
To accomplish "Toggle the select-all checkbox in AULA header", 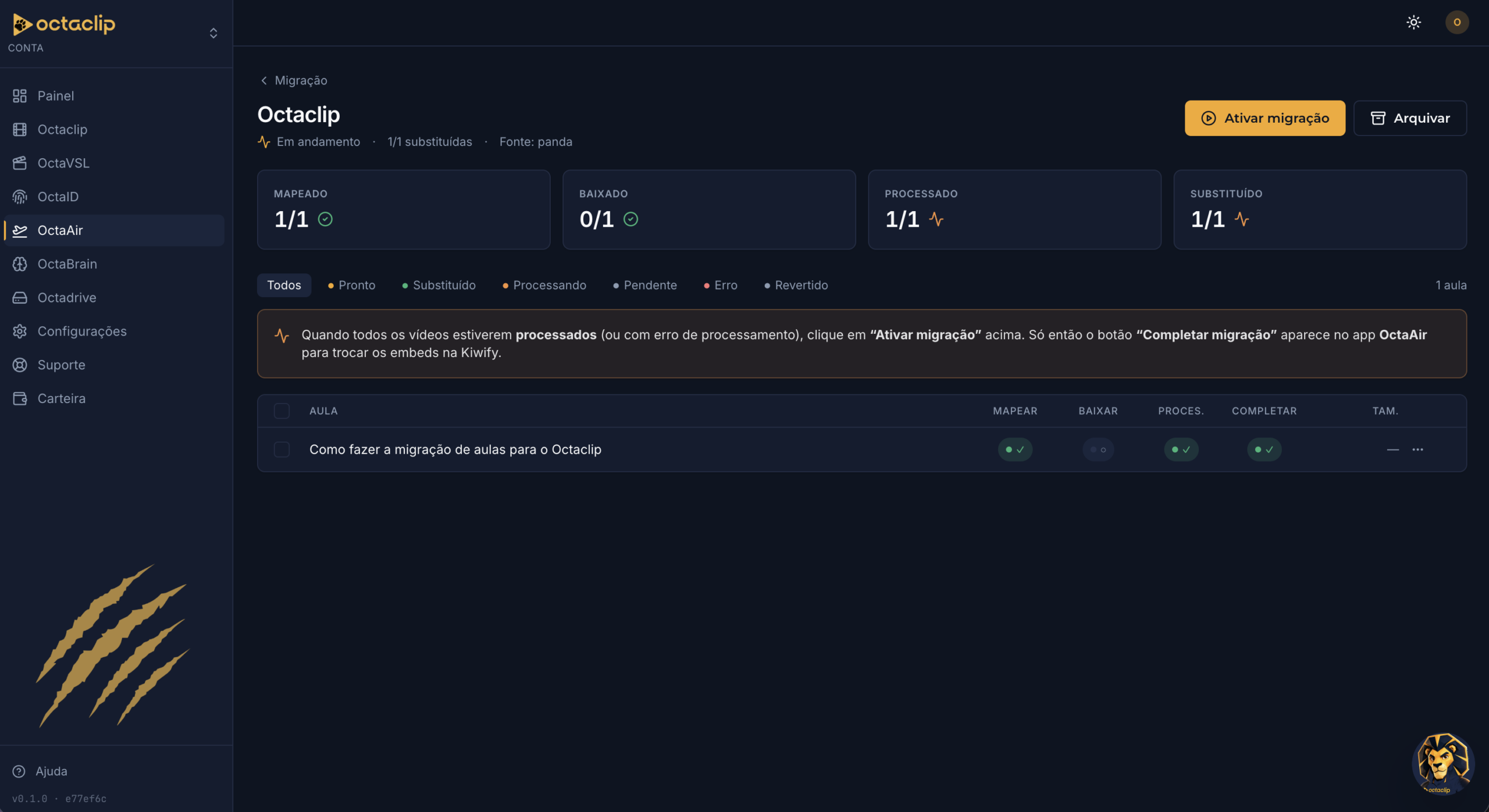I will point(282,411).
